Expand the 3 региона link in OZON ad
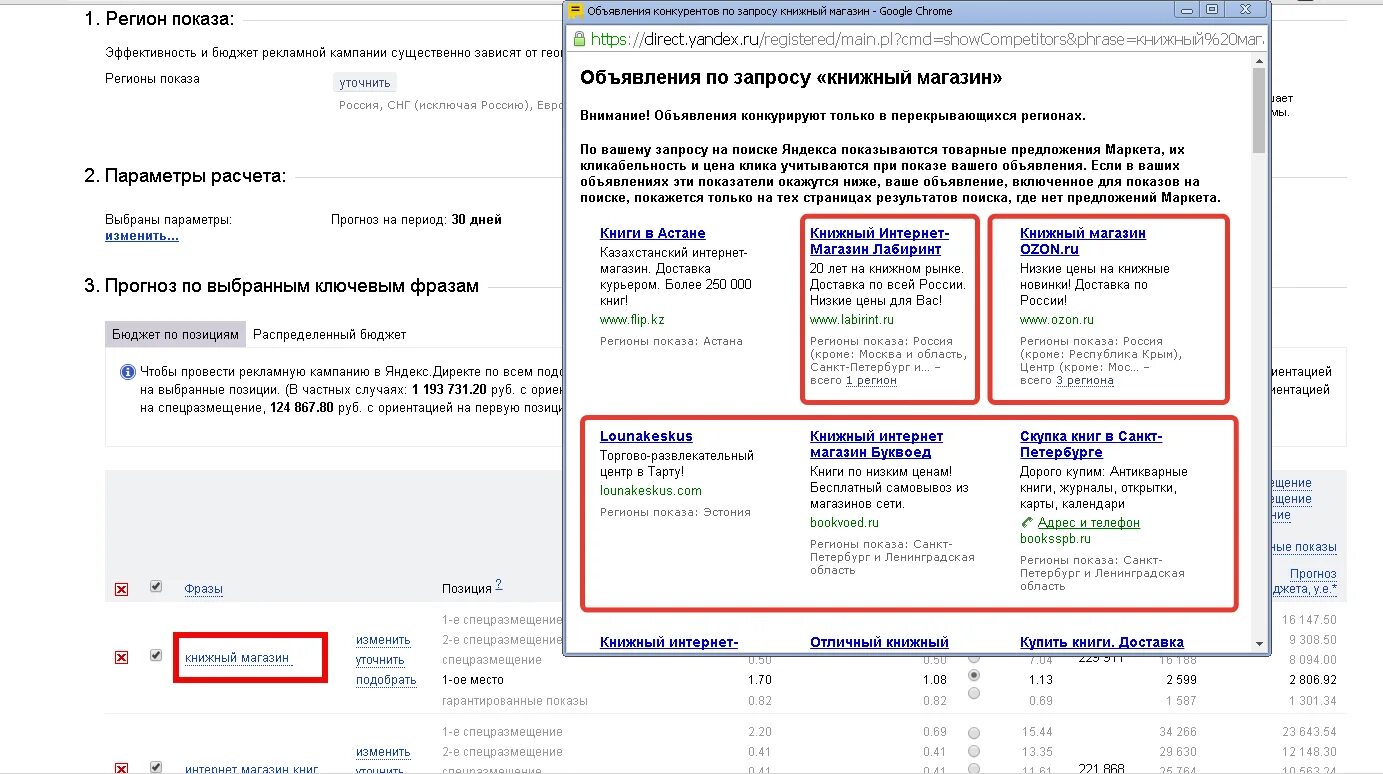Image resolution: width=1383 pixels, height=774 pixels. (1086, 381)
